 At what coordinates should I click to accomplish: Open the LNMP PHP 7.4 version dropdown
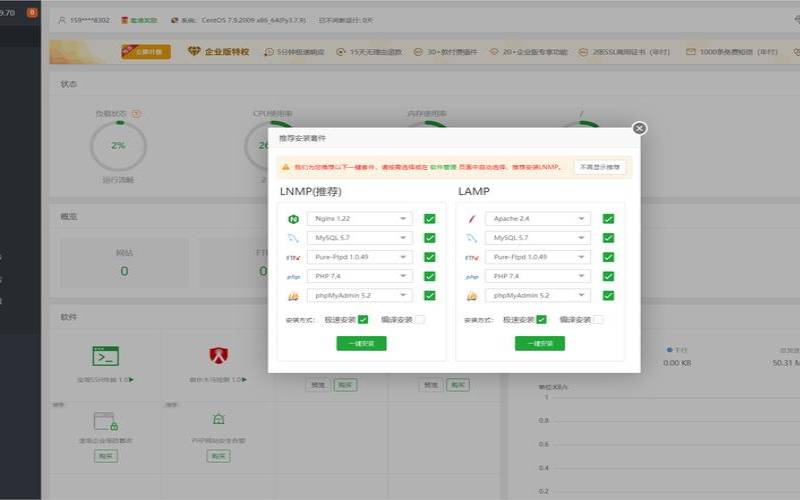[359, 277]
